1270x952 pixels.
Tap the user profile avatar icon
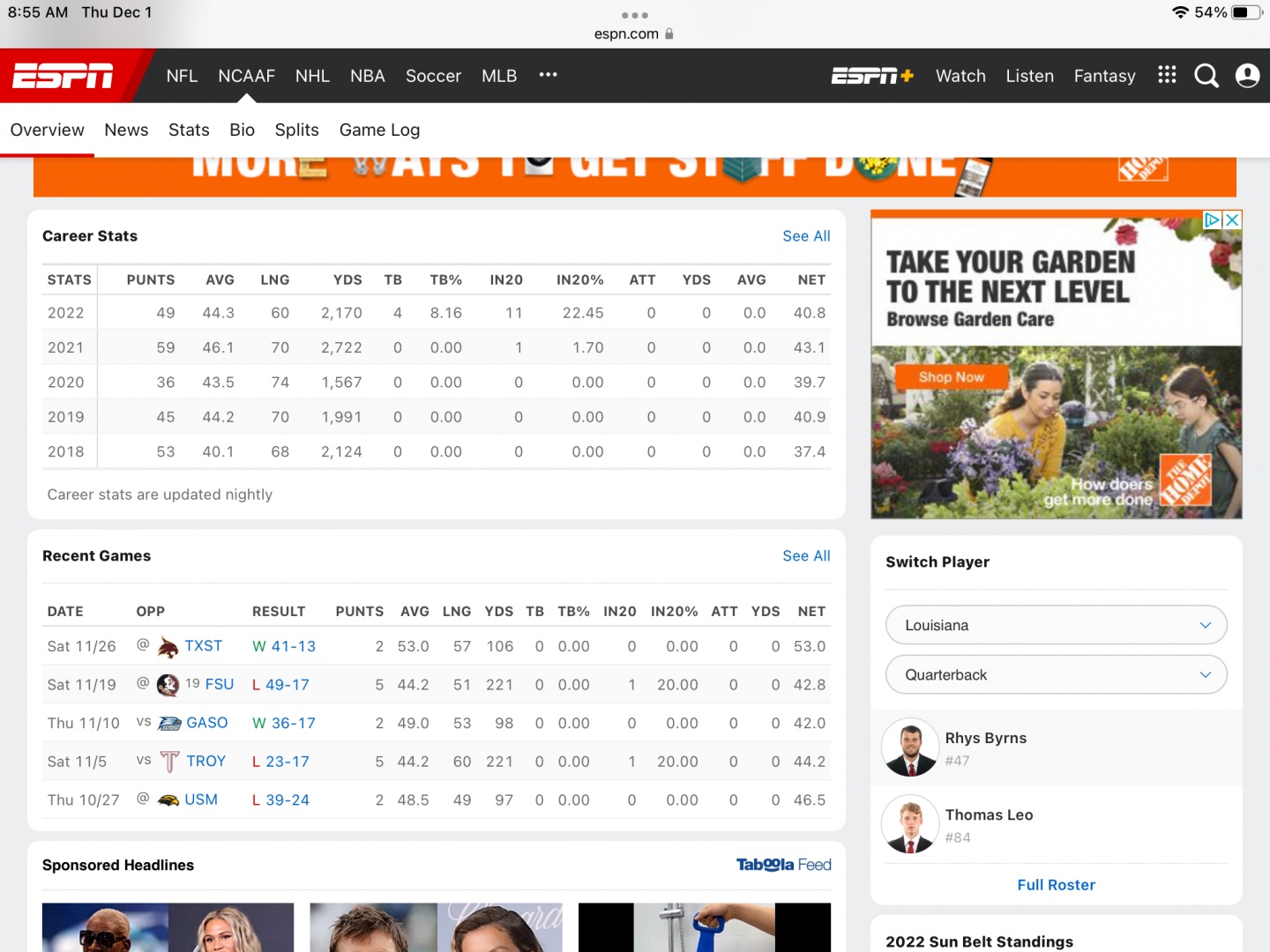pyautogui.click(x=1247, y=76)
